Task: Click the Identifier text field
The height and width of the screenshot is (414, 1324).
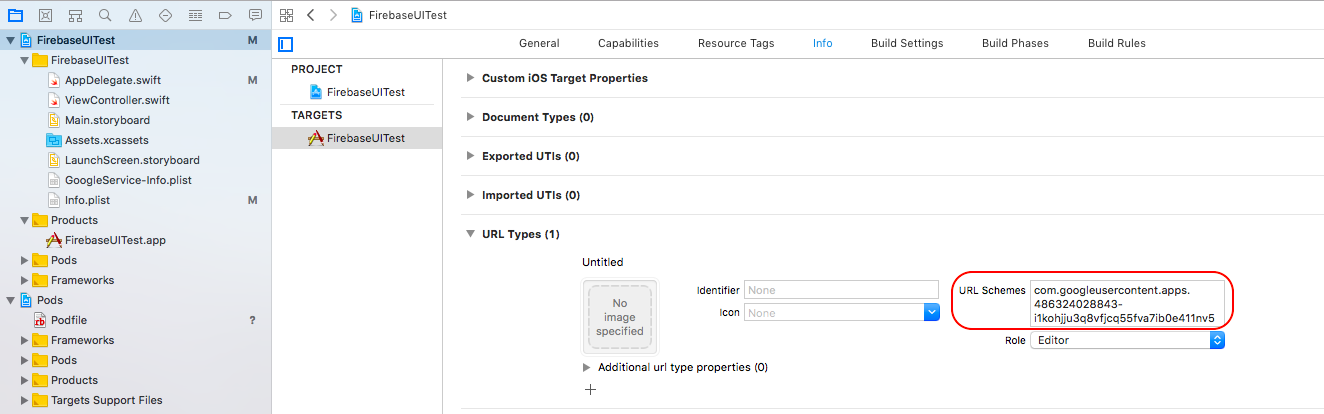Action: 841,290
